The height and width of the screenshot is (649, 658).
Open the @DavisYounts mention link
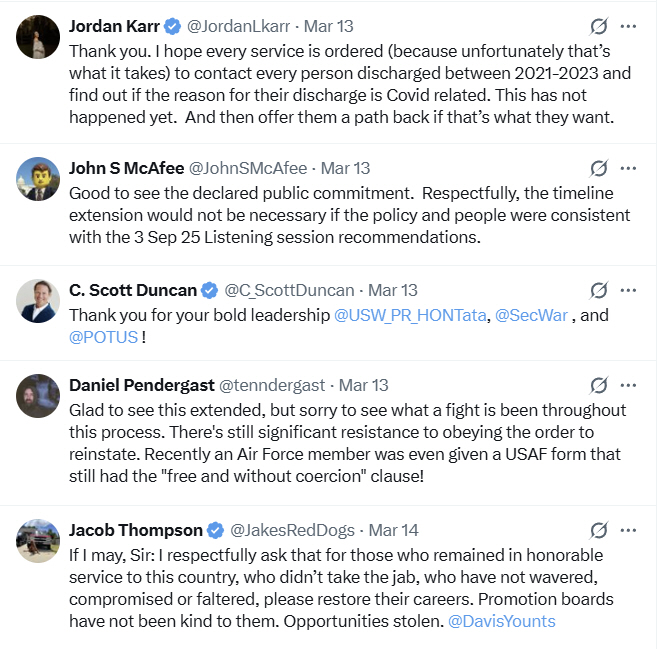(x=500, y=621)
